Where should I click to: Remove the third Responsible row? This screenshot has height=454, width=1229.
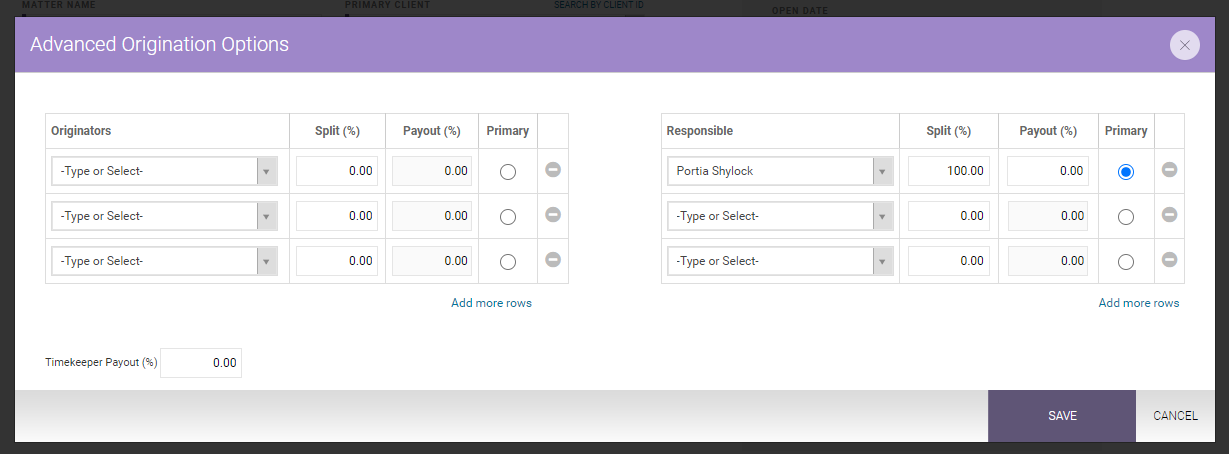pos(1169,260)
